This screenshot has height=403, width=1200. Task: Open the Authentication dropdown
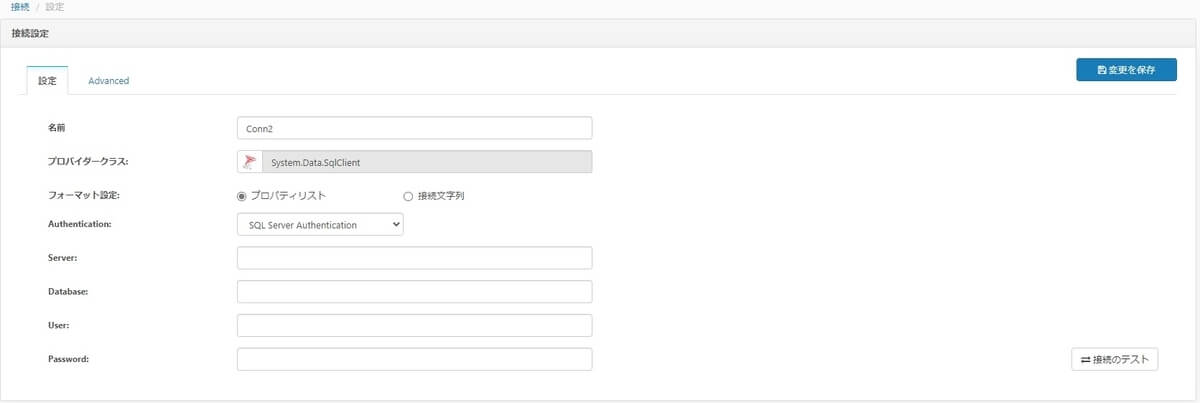[320, 225]
